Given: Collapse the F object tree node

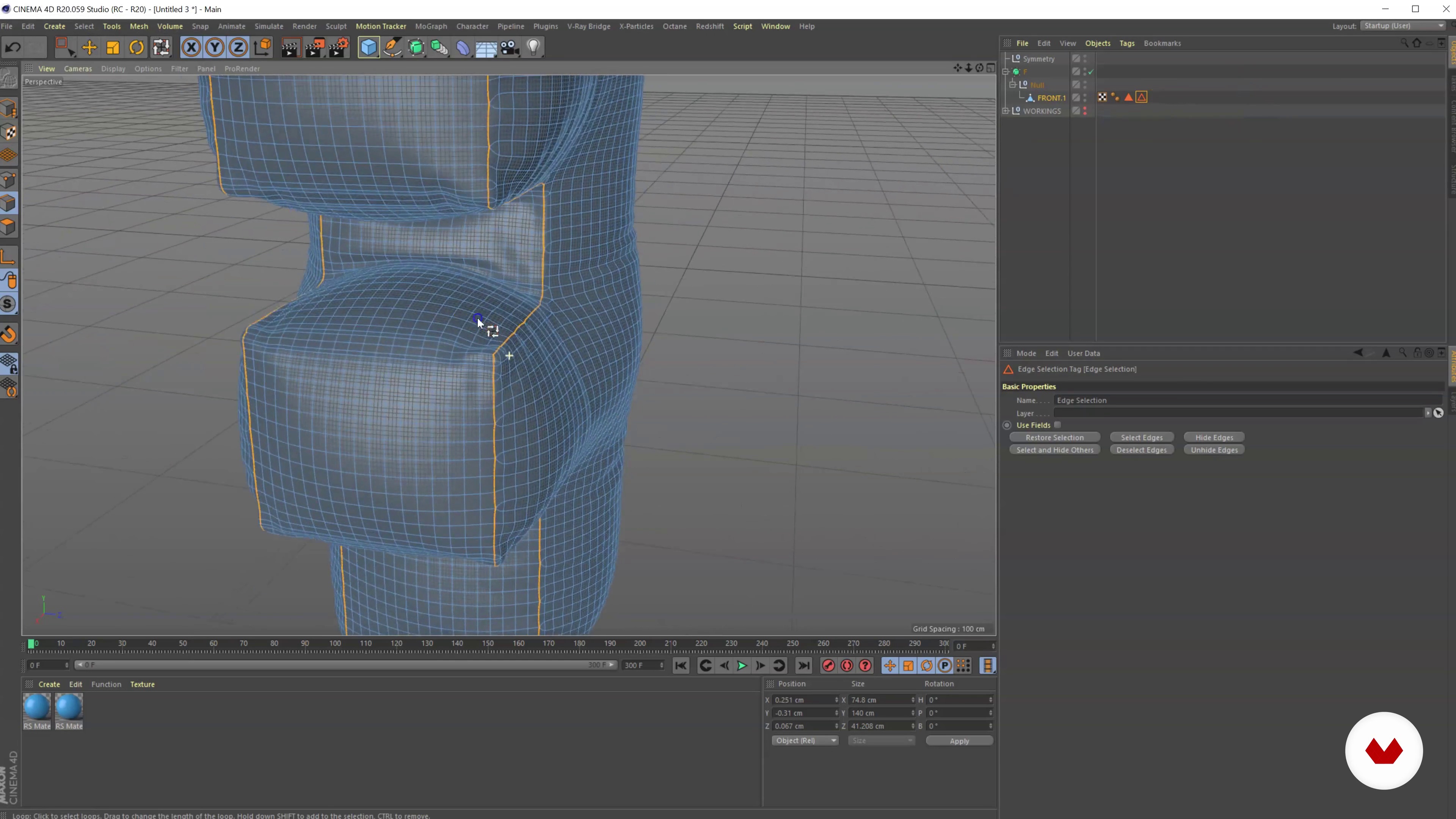Looking at the screenshot, I should 1006,72.
